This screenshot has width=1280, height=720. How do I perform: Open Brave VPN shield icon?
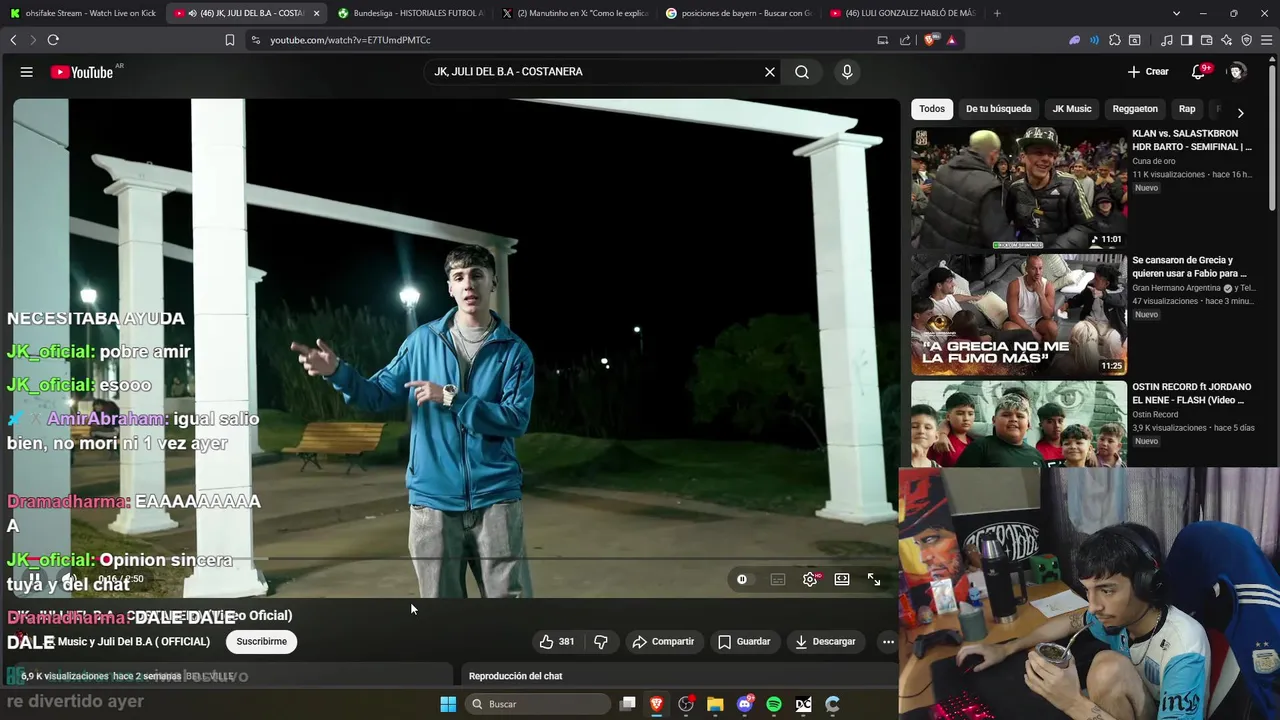pyautogui.click(x=1246, y=40)
